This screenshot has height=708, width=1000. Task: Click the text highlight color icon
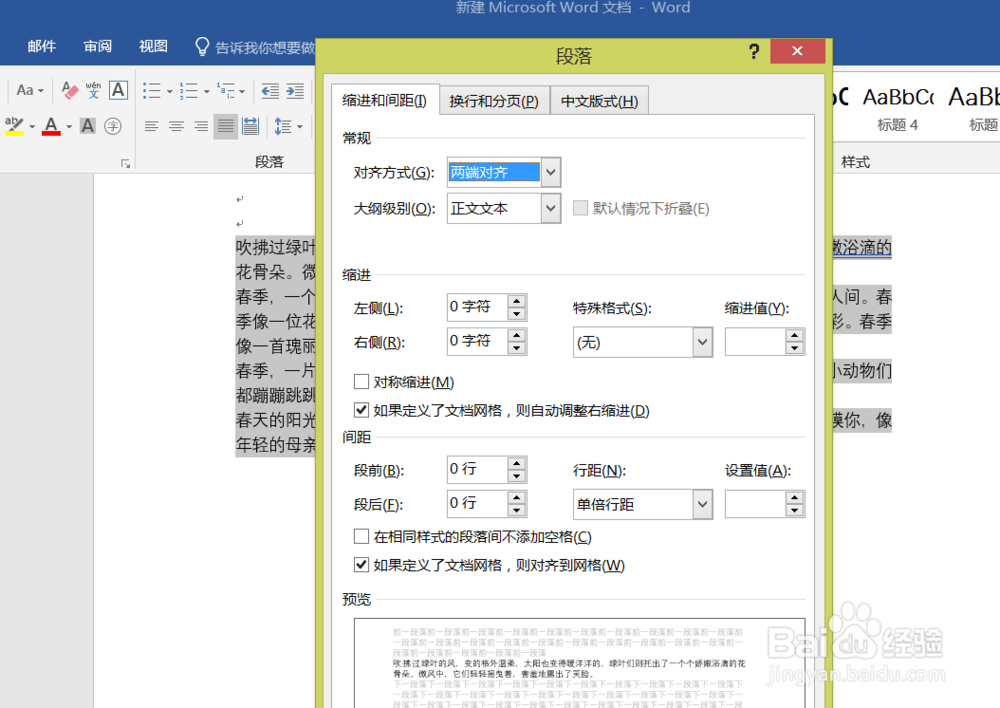pyautogui.click(x=14, y=126)
